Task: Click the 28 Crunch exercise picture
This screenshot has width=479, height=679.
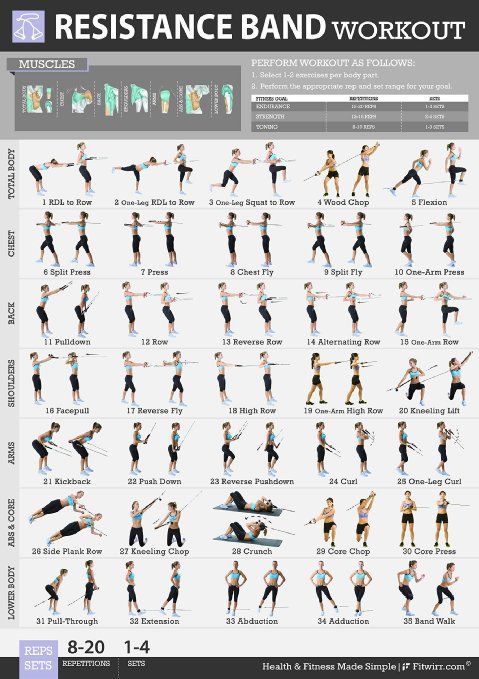Action: pyautogui.click(x=251, y=518)
